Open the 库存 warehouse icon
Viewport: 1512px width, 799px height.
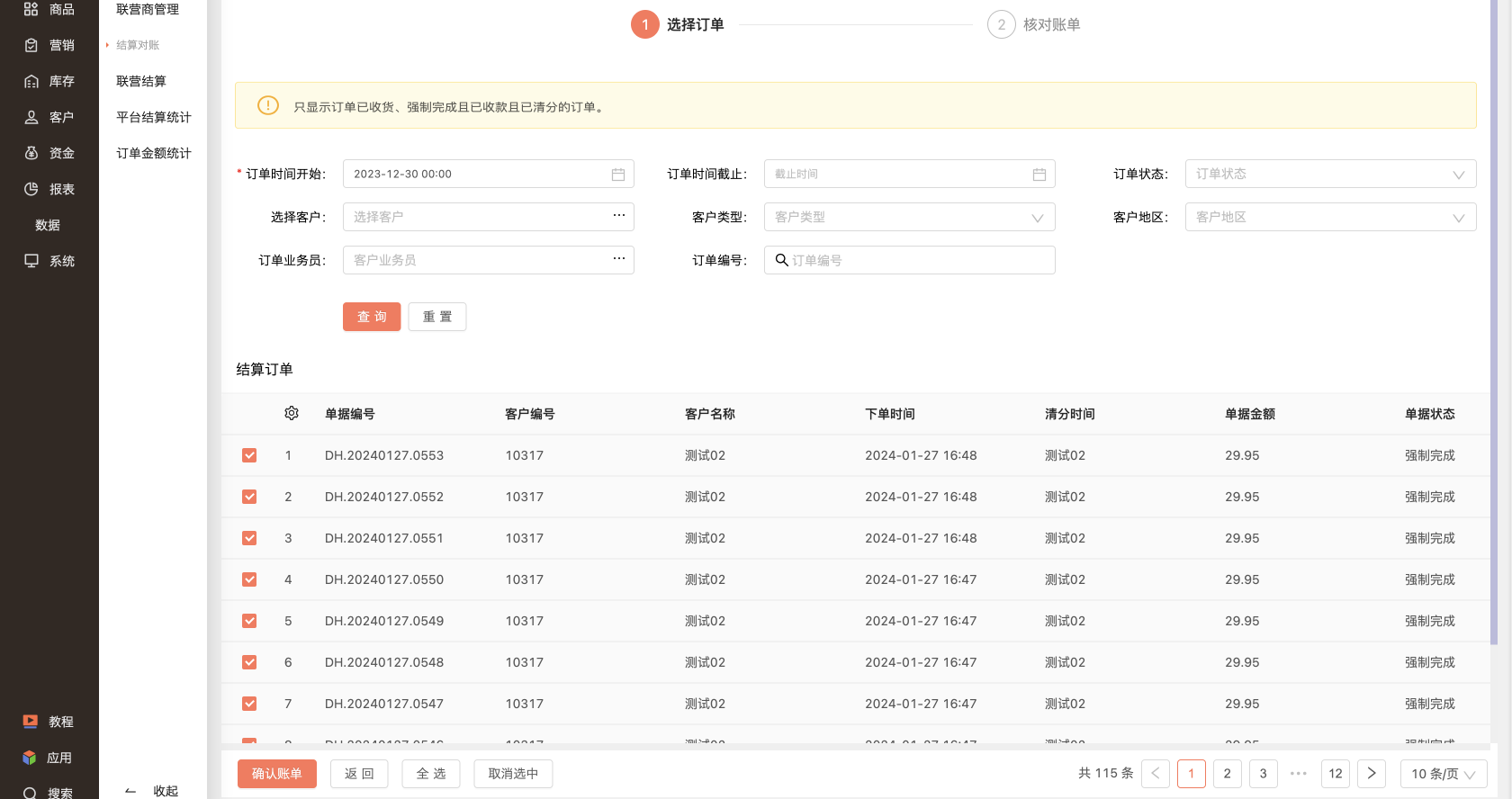tap(31, 81)
